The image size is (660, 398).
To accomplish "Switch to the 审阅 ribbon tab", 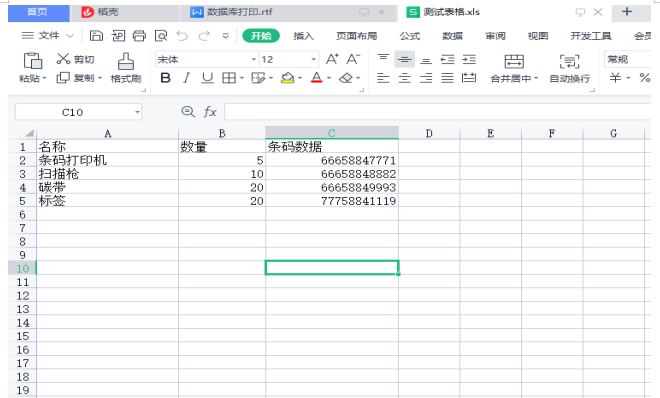I will (495, 36).
